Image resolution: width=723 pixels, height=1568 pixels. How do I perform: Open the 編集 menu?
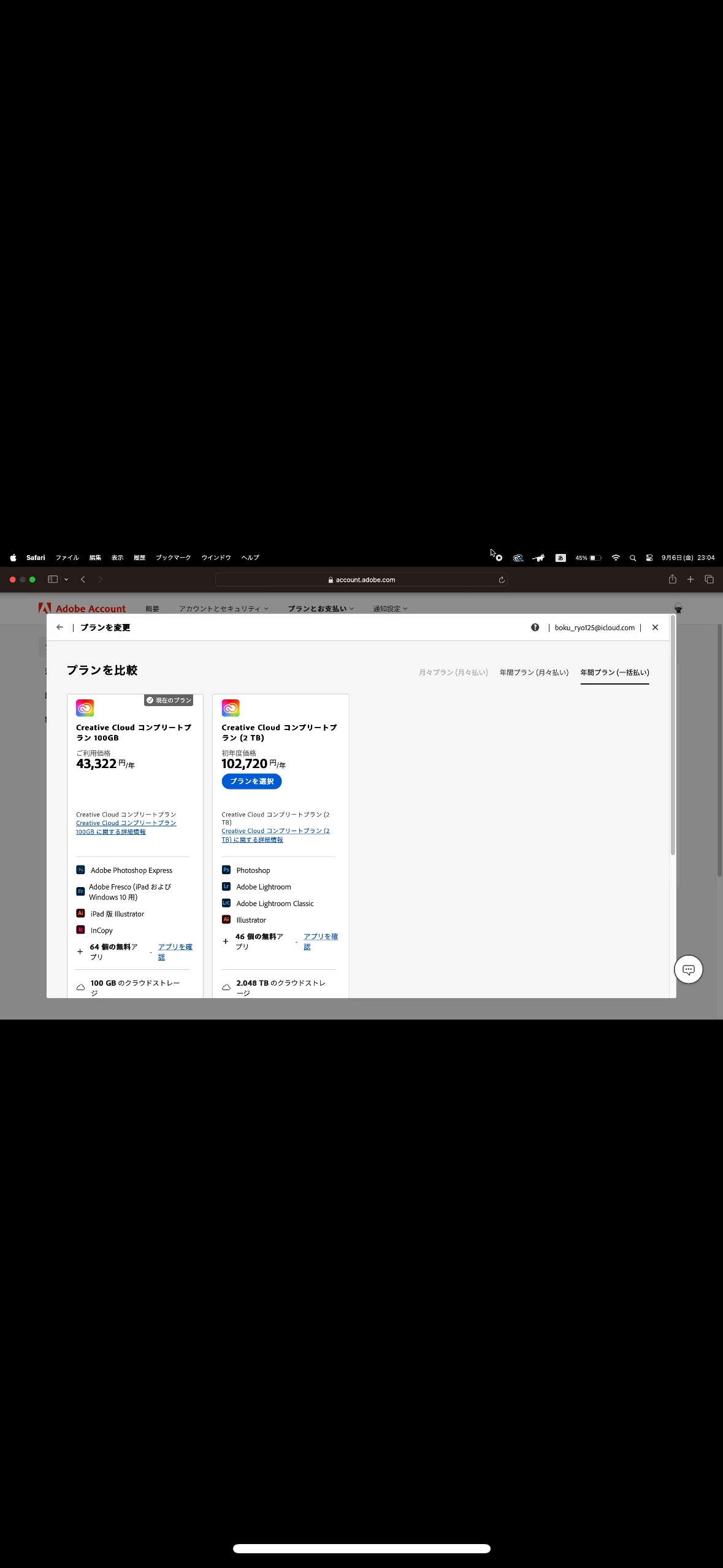point(95,558)
